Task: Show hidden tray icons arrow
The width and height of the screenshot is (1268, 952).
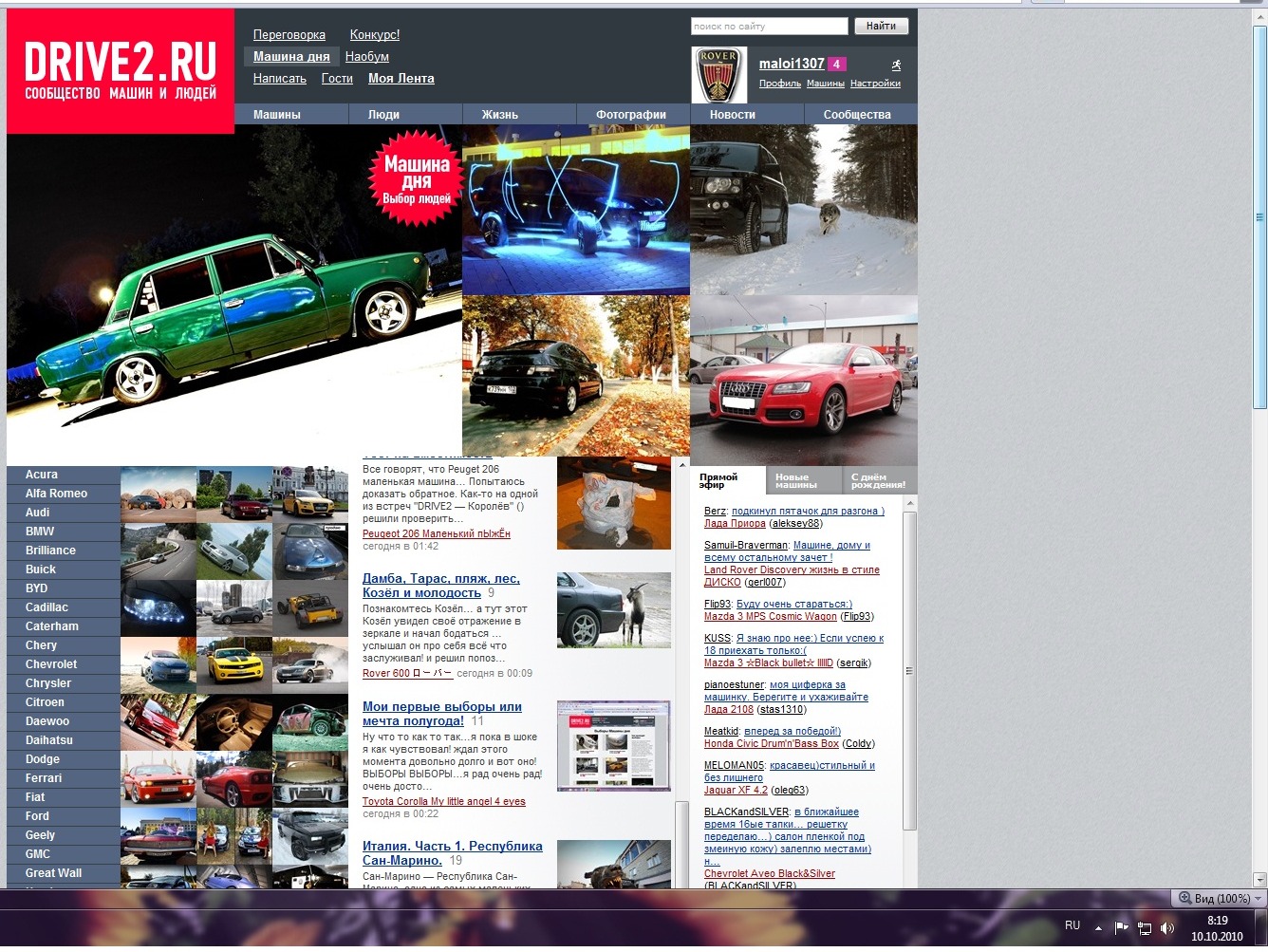Action: point(1098,928)
